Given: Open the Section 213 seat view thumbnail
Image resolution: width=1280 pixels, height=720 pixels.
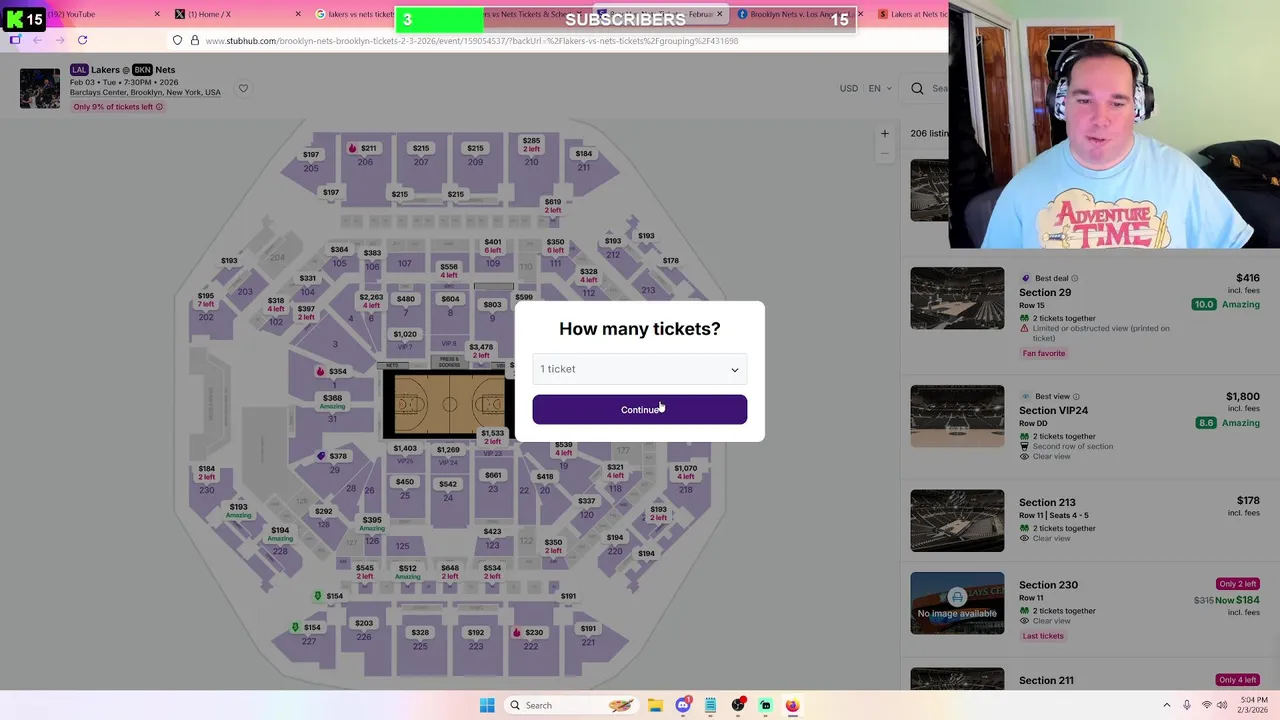Looking at the screenshot, I should pos(957,520).
